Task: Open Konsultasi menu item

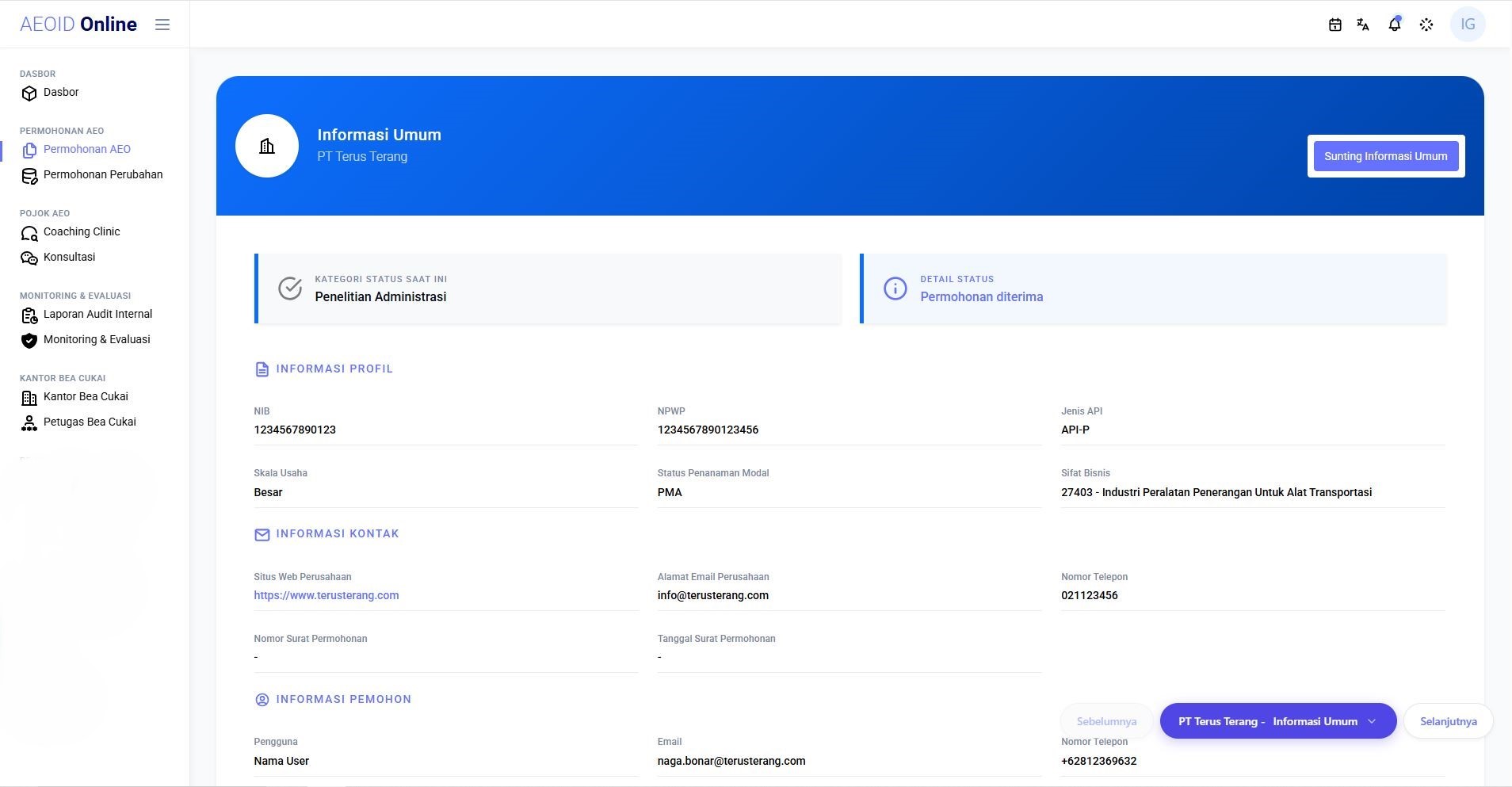Action: click(x=69, y=257)
